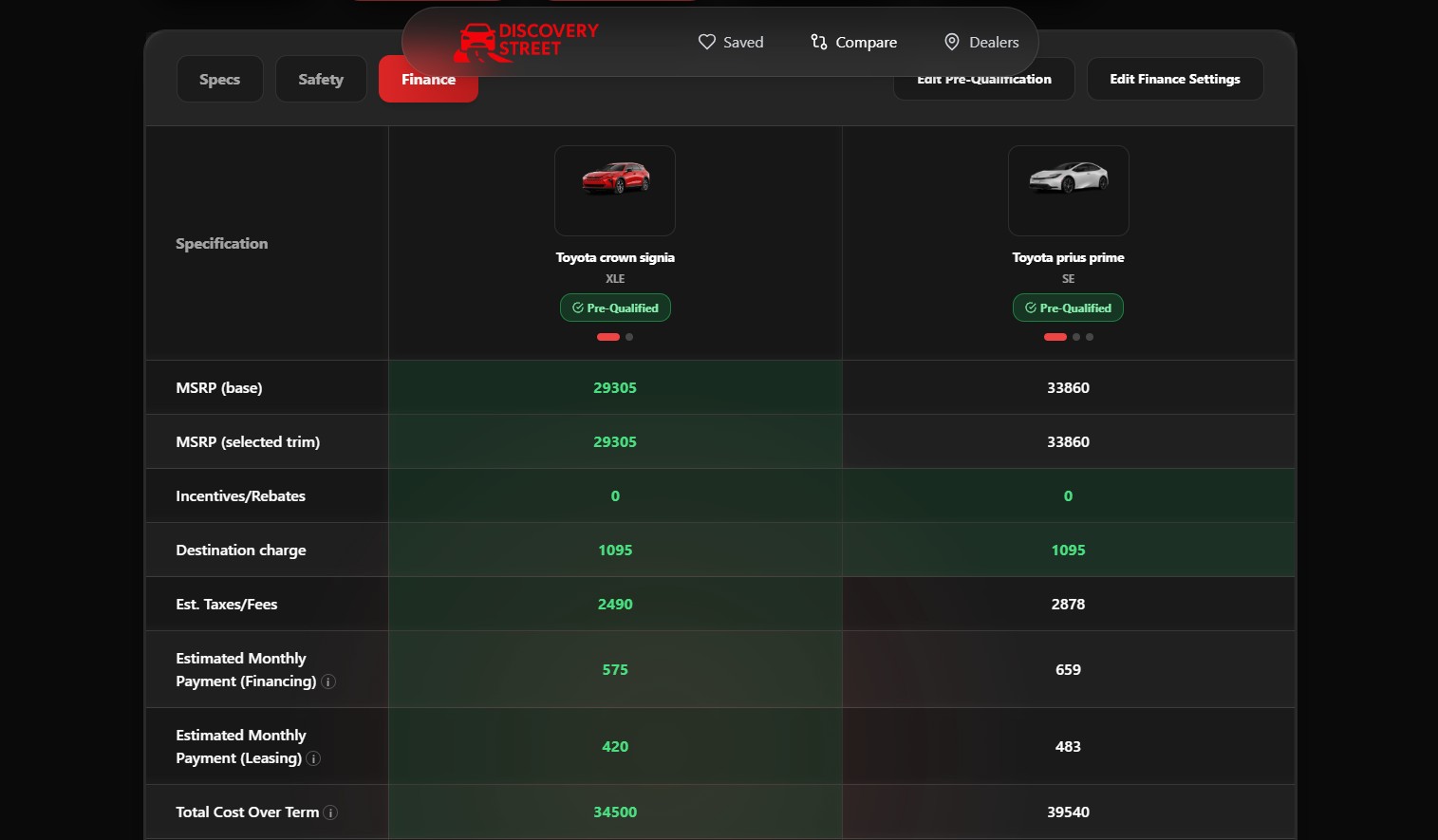
Task: Show info for Monthly Payment (Leasing)
Action: click(313, 758)
